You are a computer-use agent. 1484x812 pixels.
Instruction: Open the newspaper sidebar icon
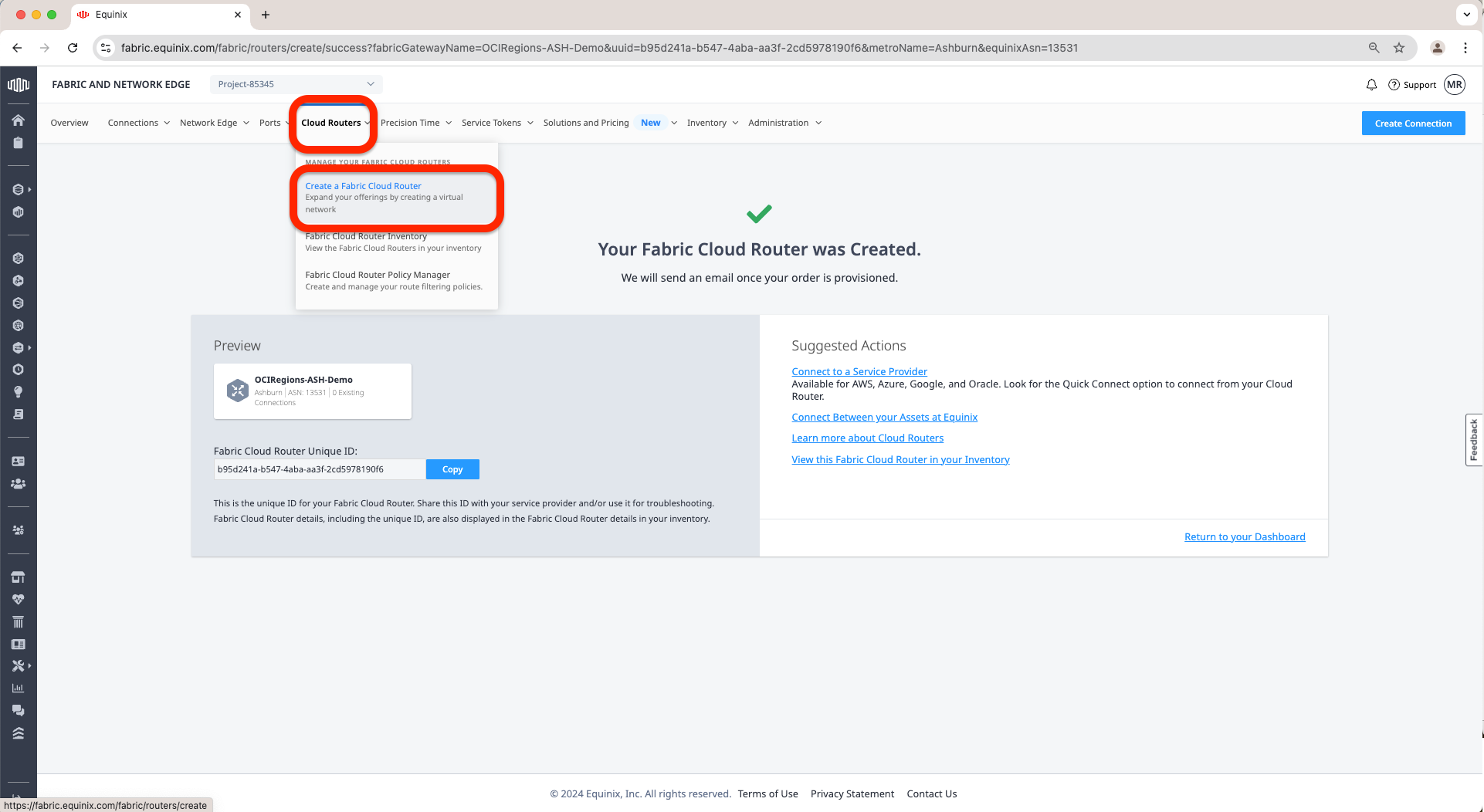(x=19, y=644)
